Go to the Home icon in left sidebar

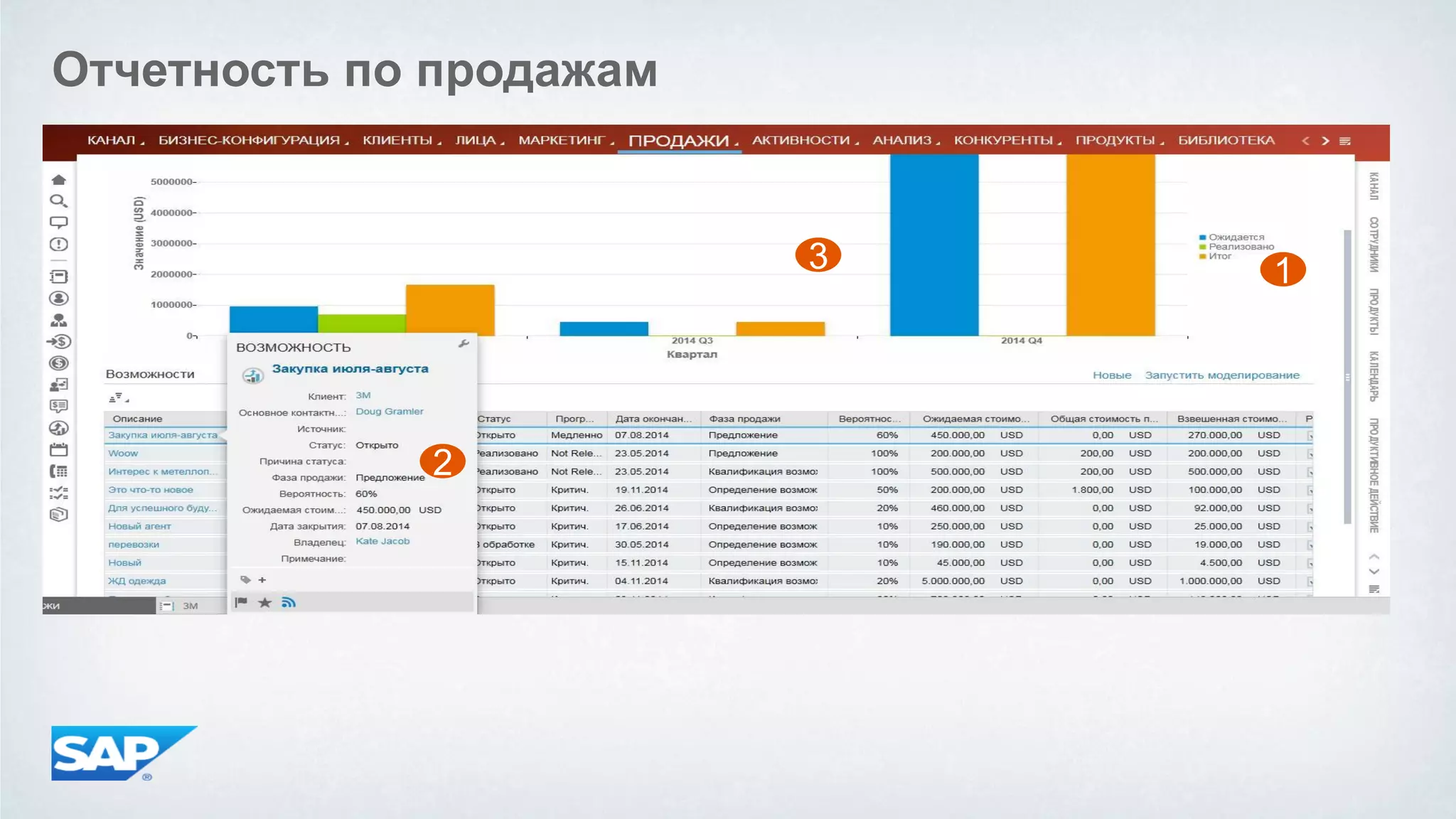tap(59, 179)
